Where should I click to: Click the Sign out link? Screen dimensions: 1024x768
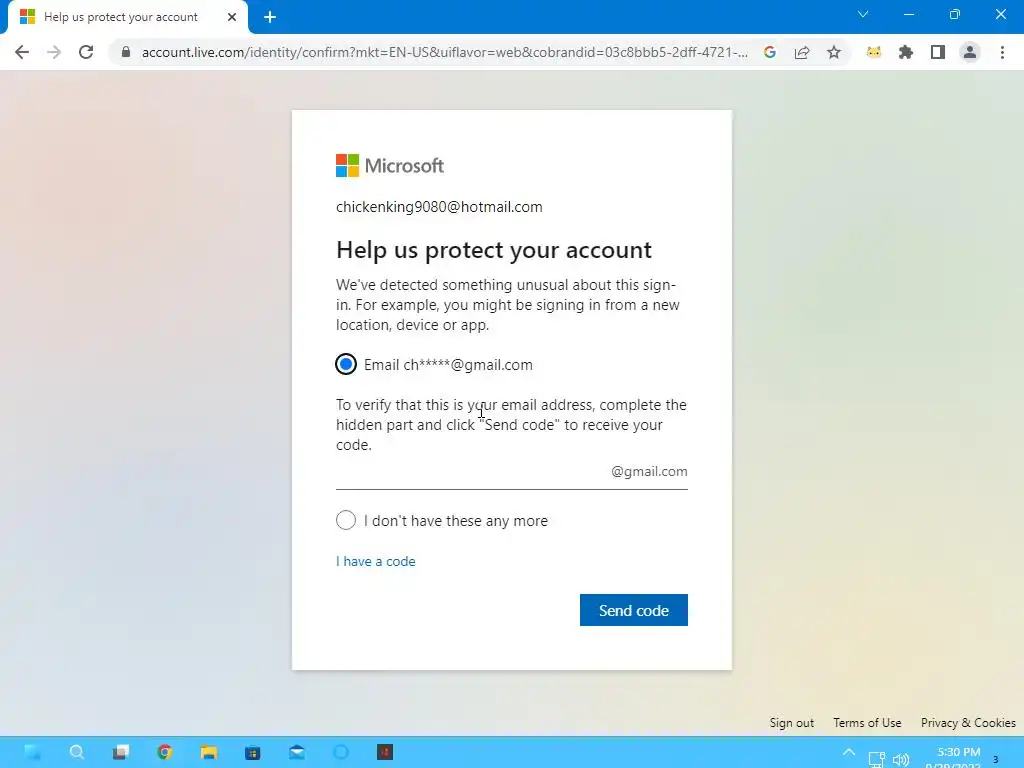point(792,723)
